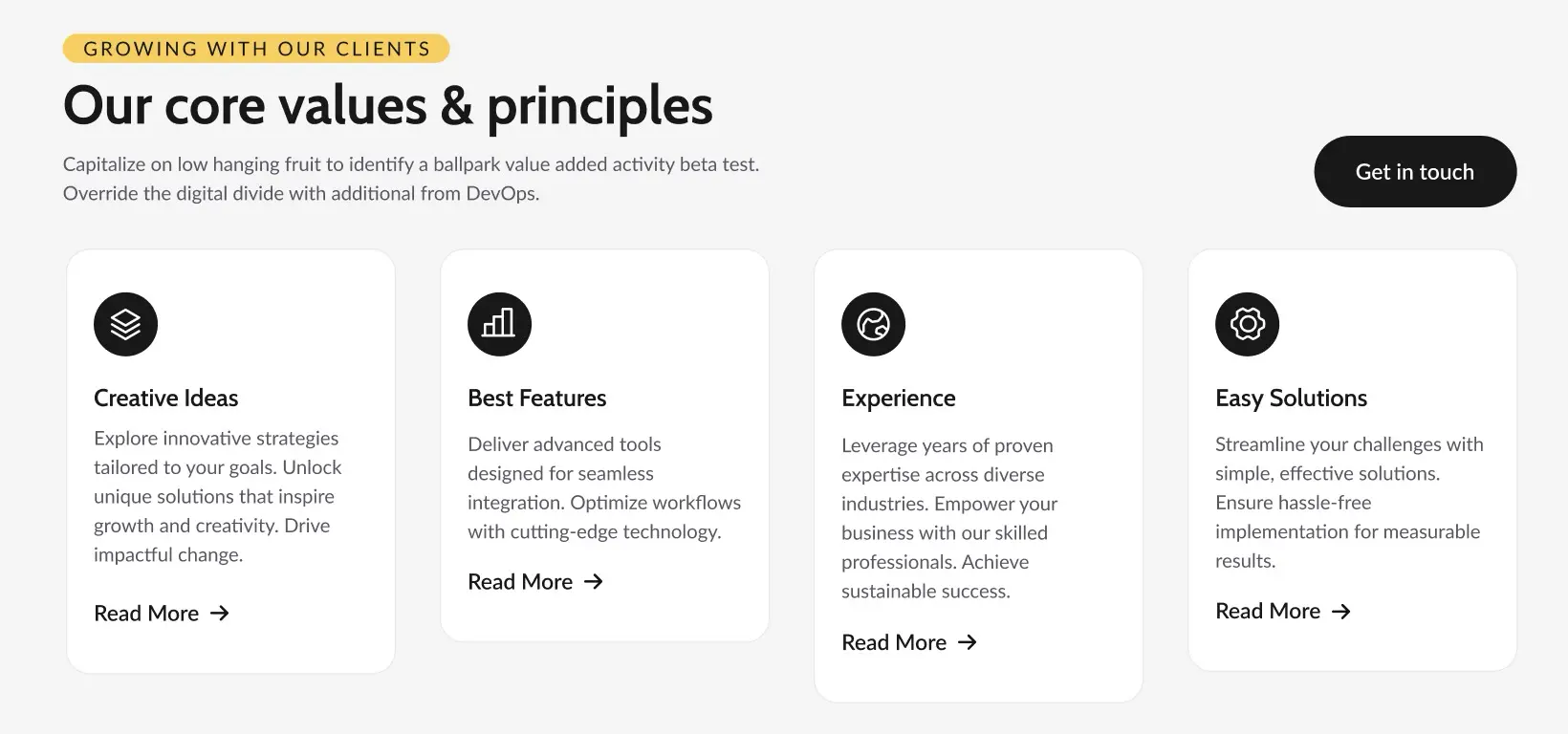Click the arrow icon in Creative Ideas card

coord(220,613)
